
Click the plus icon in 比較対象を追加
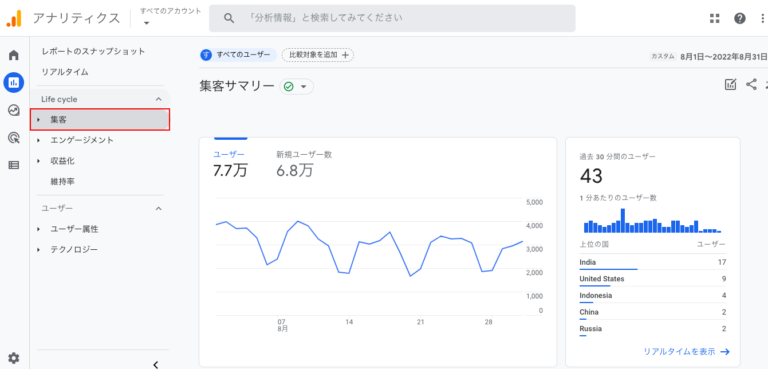click(x=345, y=55)
